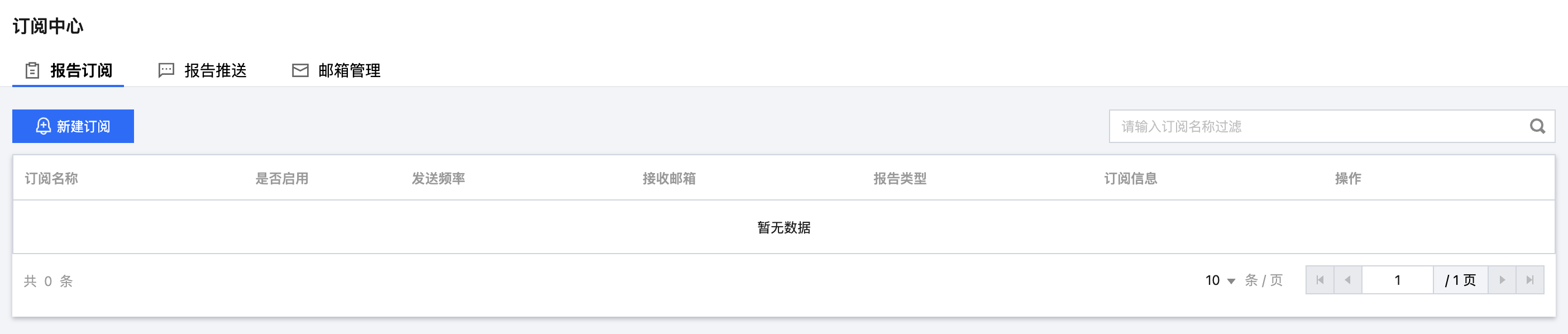The image size is (1568, 334).
Task: Click the clipboard icon on 报告订阅 tab
Action: (x=32, y=70)
